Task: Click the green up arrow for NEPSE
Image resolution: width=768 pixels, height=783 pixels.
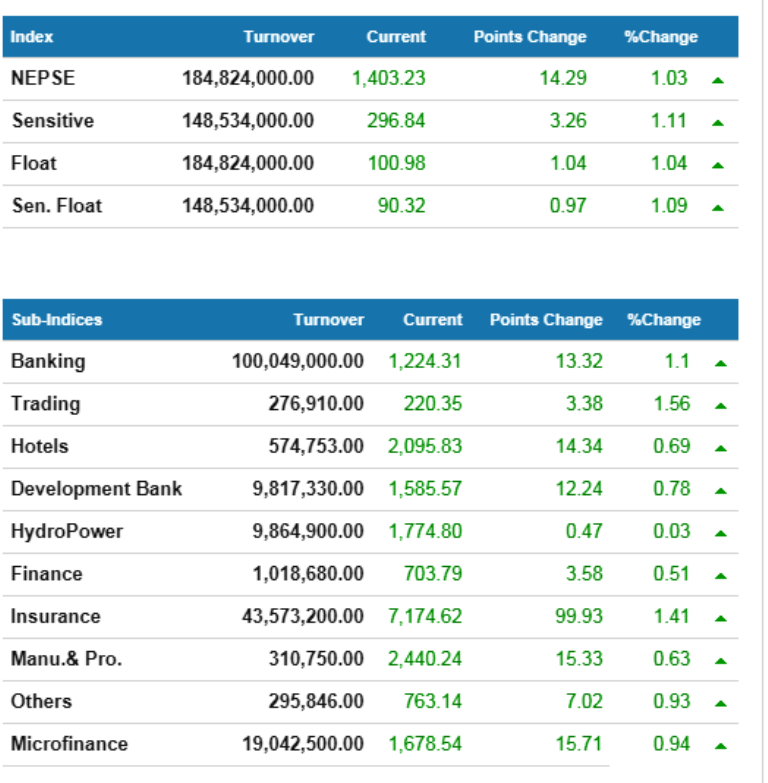Action: coord(717,80)
